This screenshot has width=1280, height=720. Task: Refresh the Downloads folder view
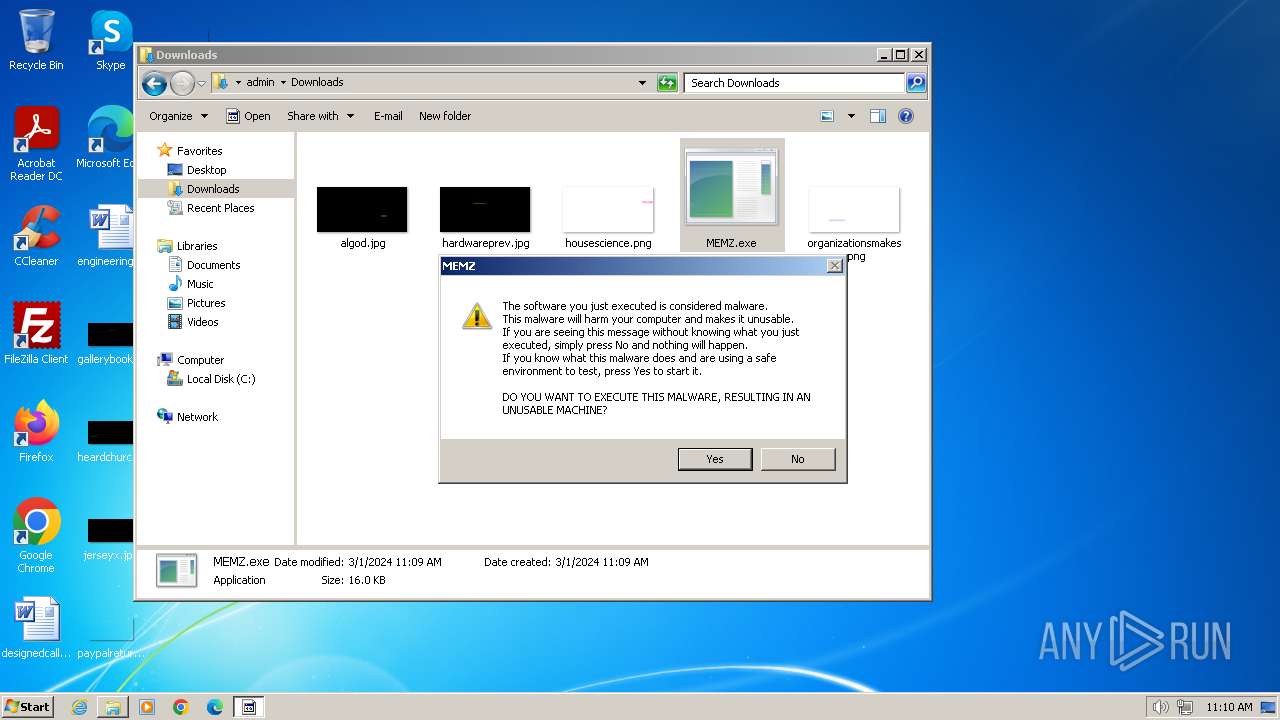coord(667,83)
